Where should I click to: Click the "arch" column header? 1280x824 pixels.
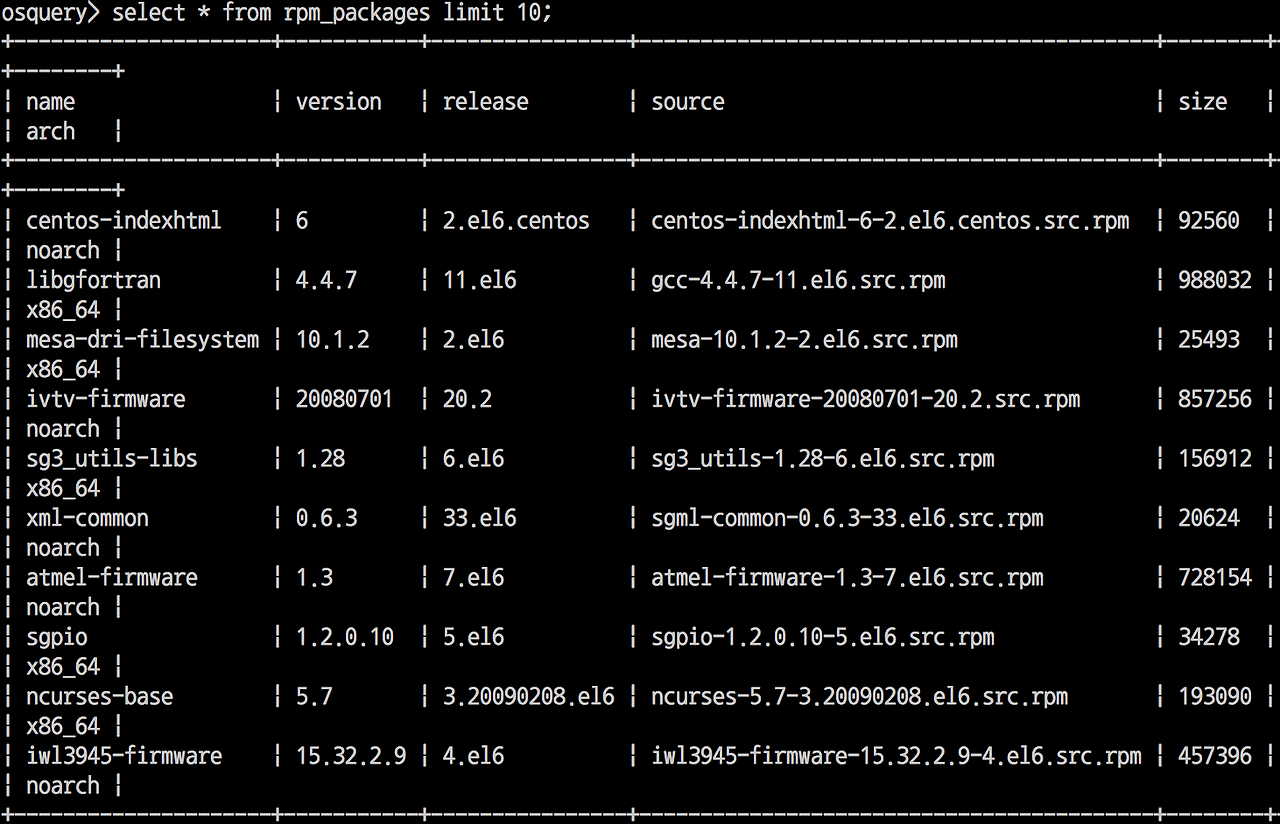[50, 132]
